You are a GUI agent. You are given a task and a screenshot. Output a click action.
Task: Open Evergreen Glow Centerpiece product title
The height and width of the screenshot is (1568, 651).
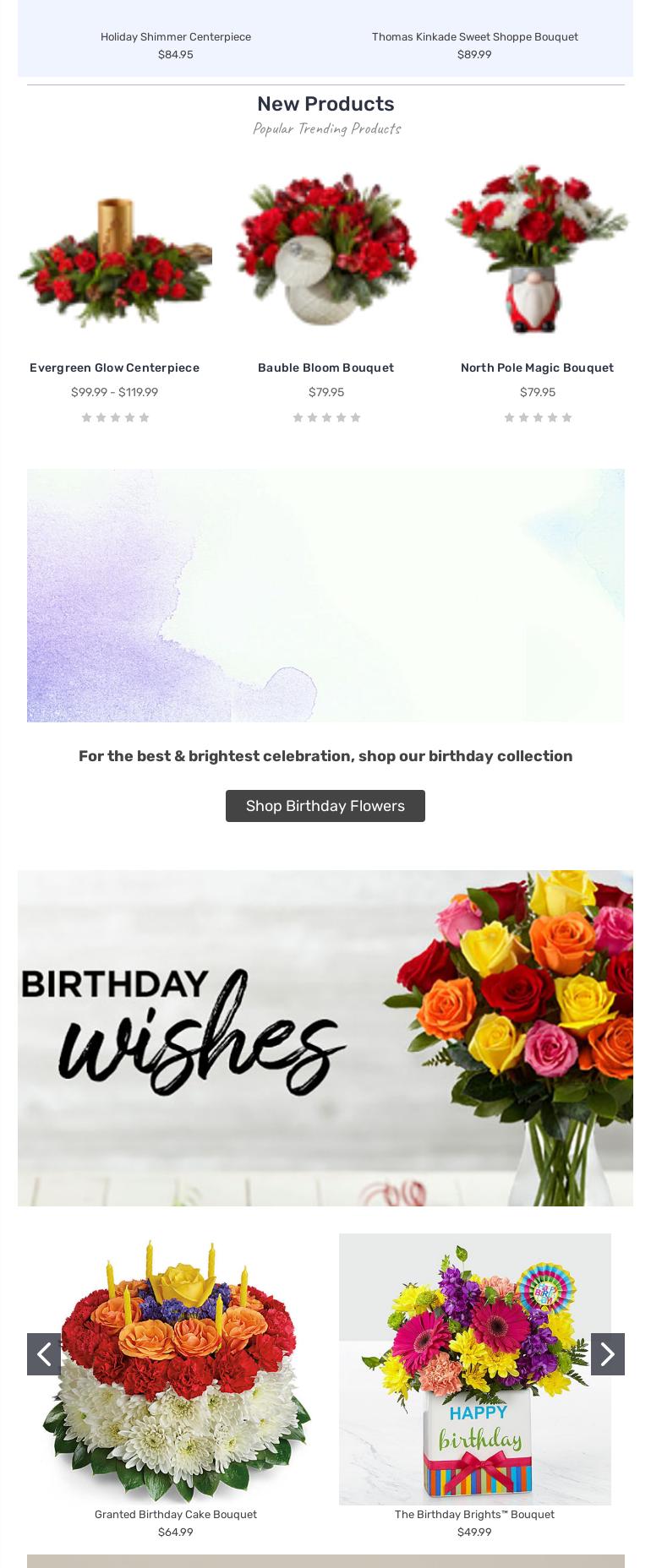pyautogui.click(x=114, y=367)
